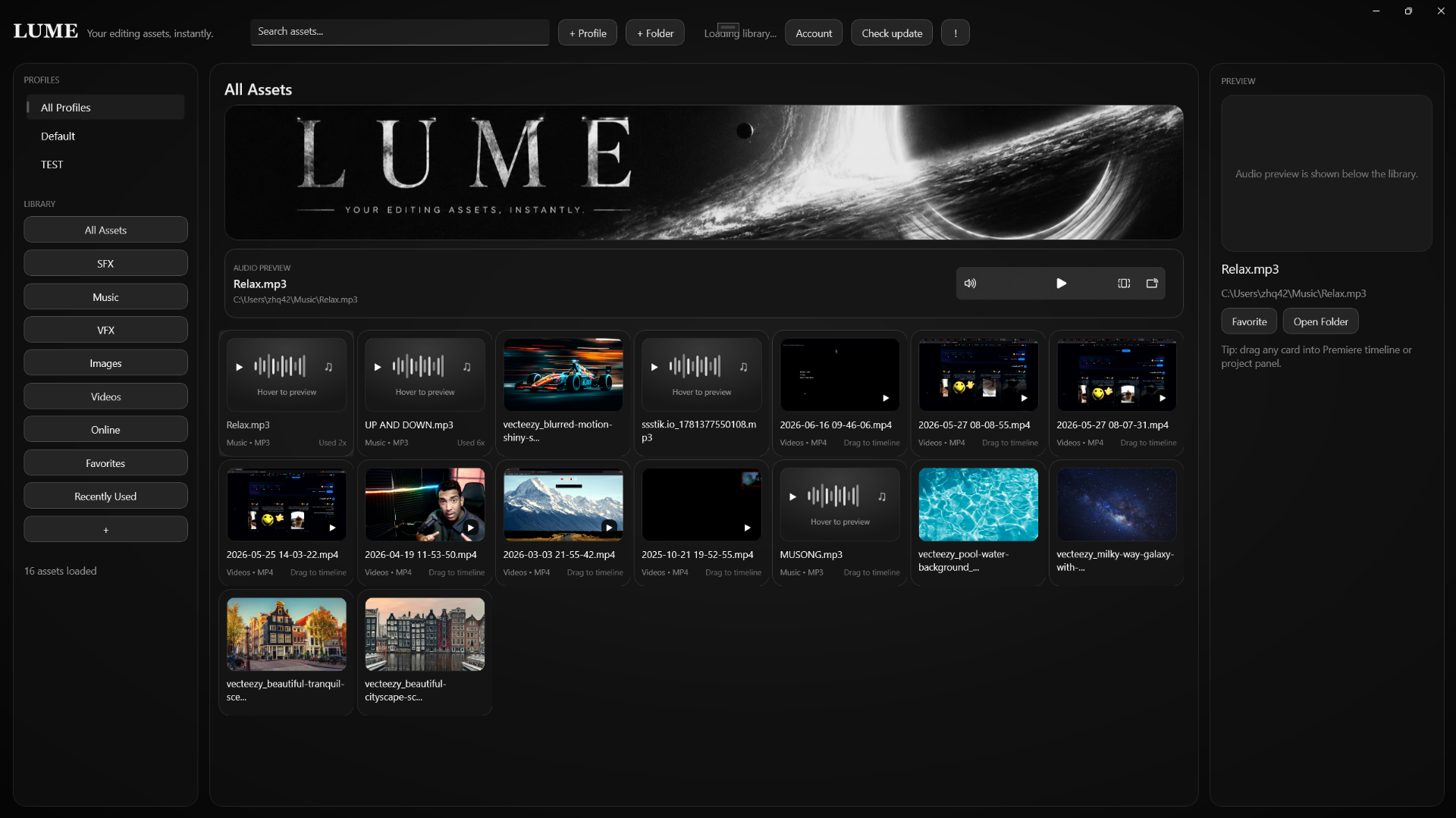Click the MUSONG.mp3 file name
This screenshot has height=818, width=1456.
811,555
